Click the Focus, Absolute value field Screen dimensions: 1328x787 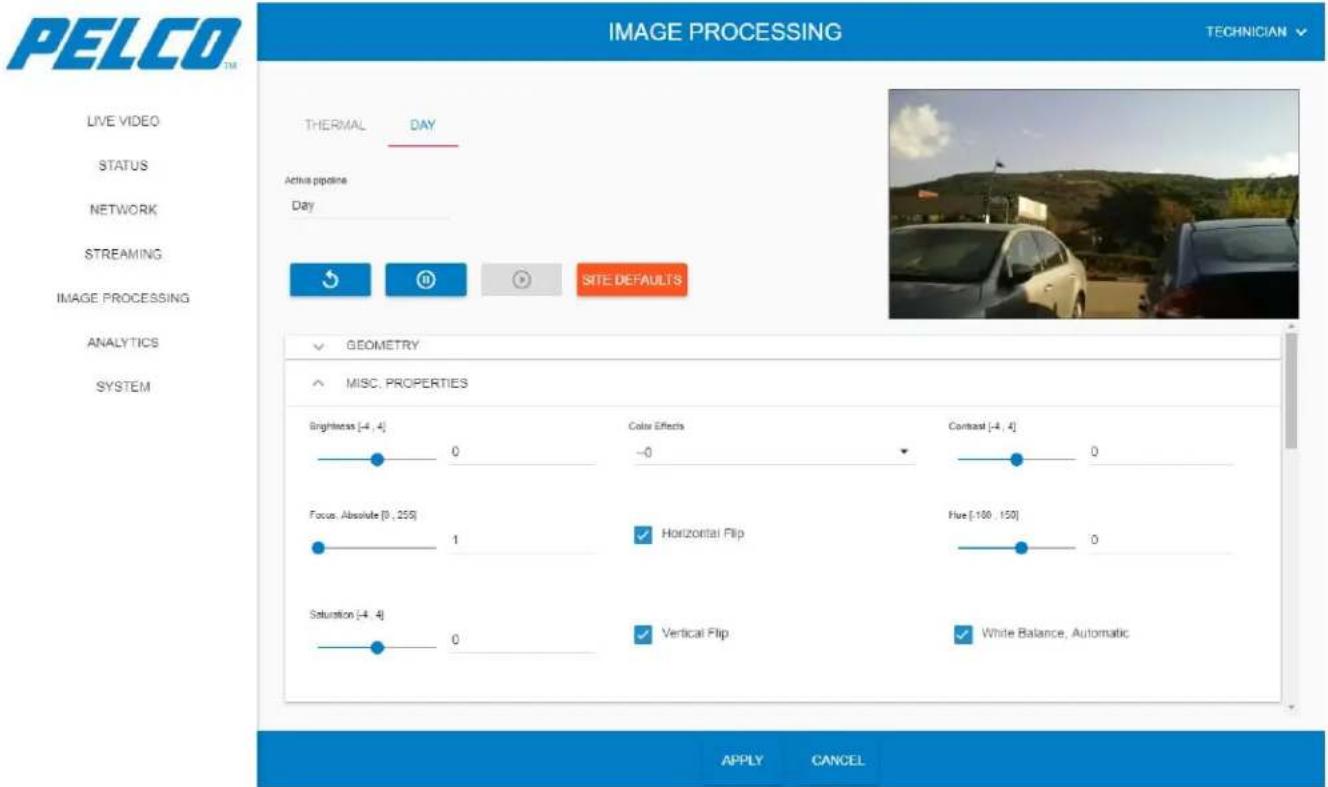pos(522,540)
